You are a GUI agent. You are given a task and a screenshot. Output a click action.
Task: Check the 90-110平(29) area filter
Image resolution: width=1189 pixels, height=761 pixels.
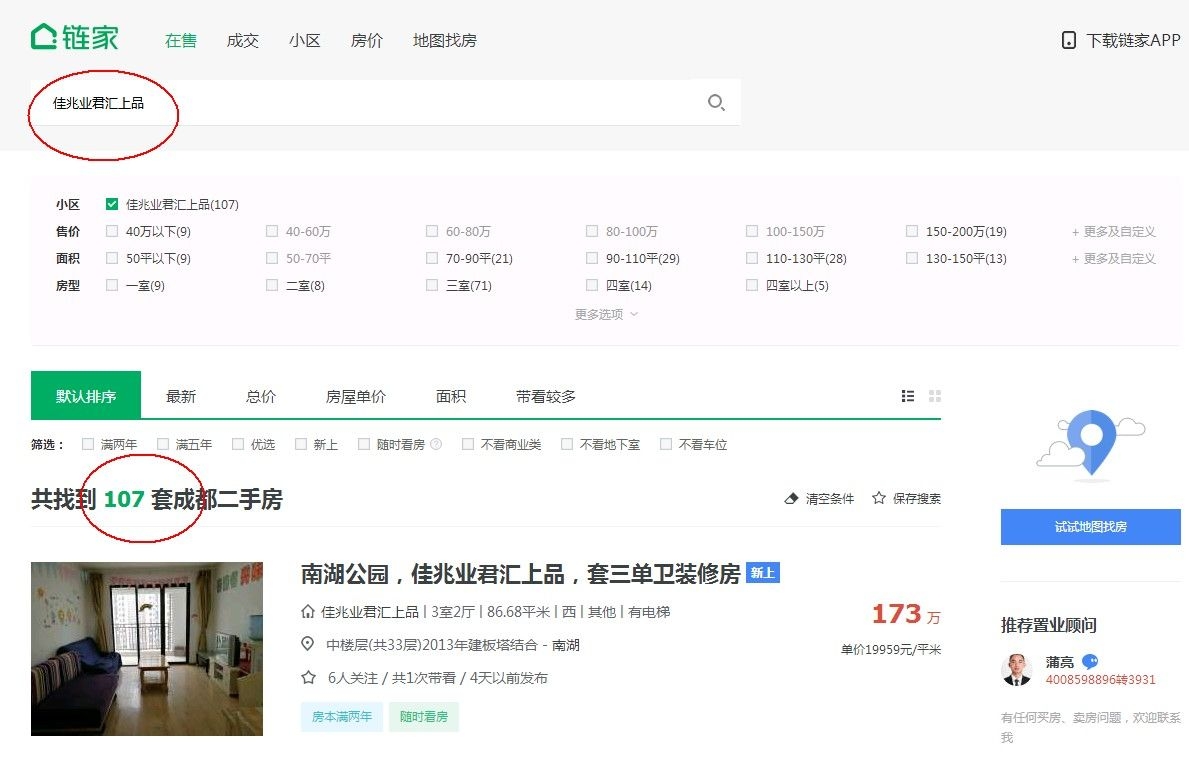592,258
